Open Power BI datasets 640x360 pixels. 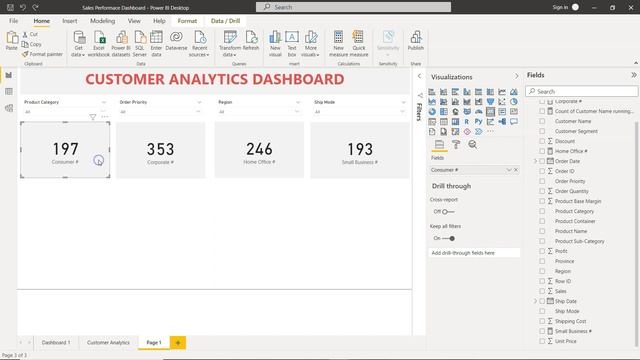(x=121, y=38)
